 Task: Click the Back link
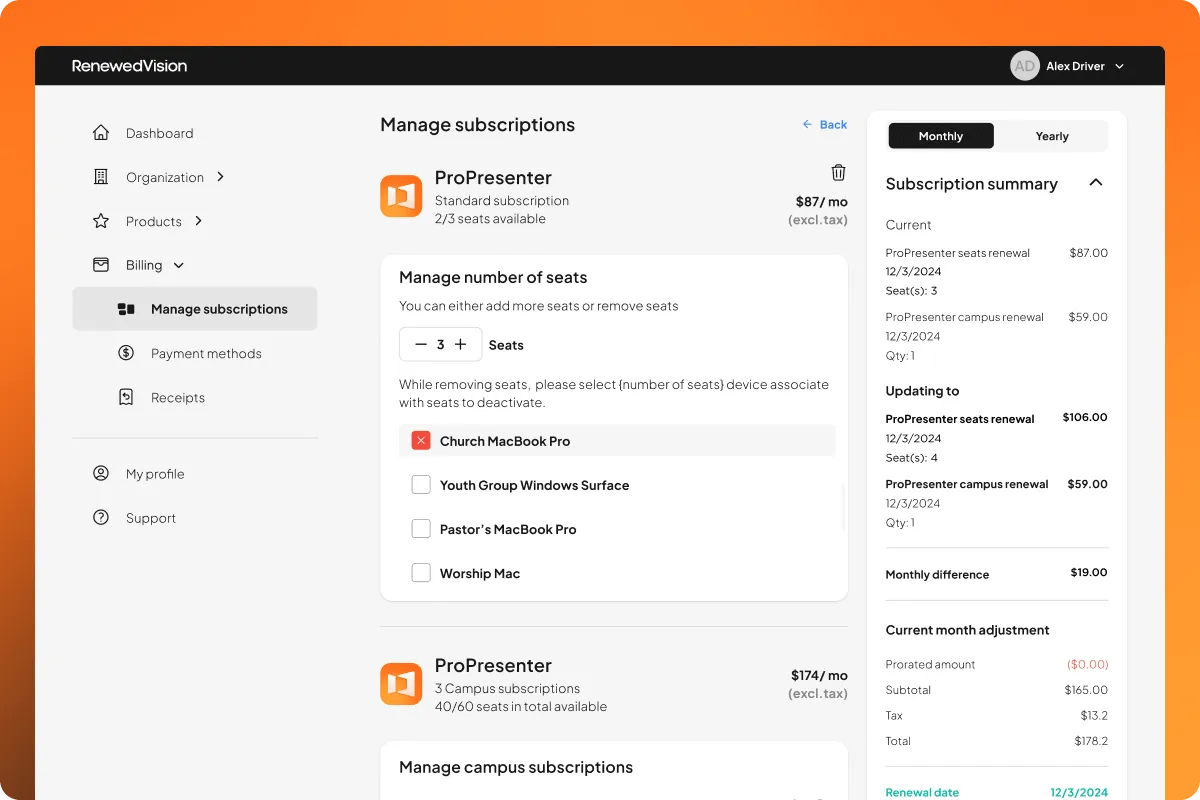pos(824,124)
